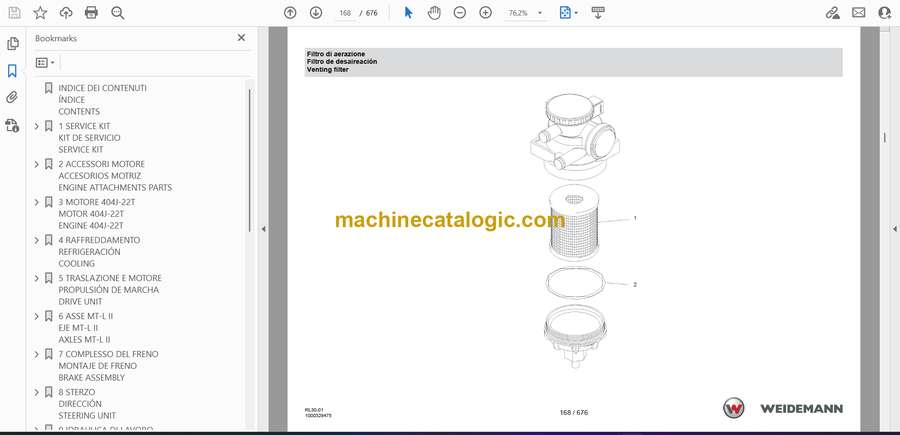
Task: Zoom in with plus button
Action: [x=485, y=13]
